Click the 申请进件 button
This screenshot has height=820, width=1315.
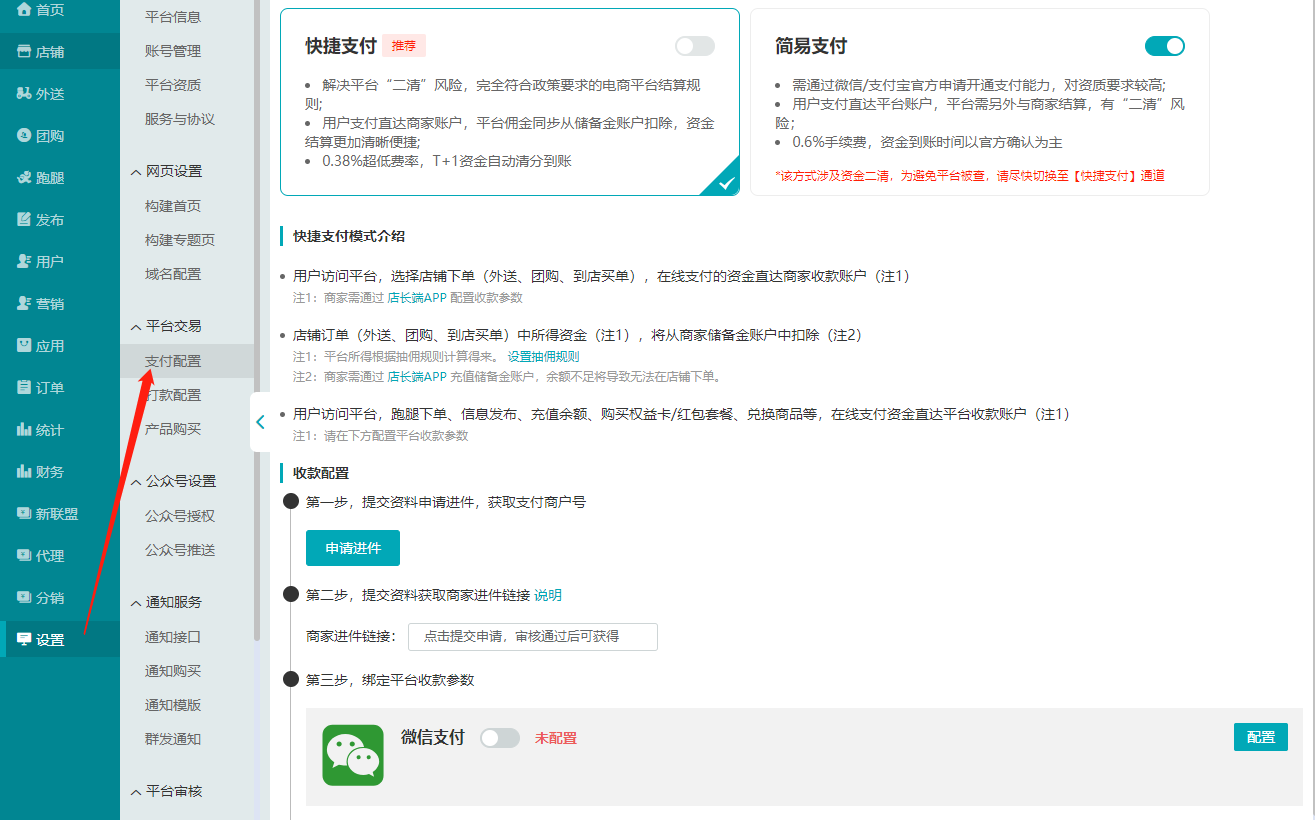(353, 548)
